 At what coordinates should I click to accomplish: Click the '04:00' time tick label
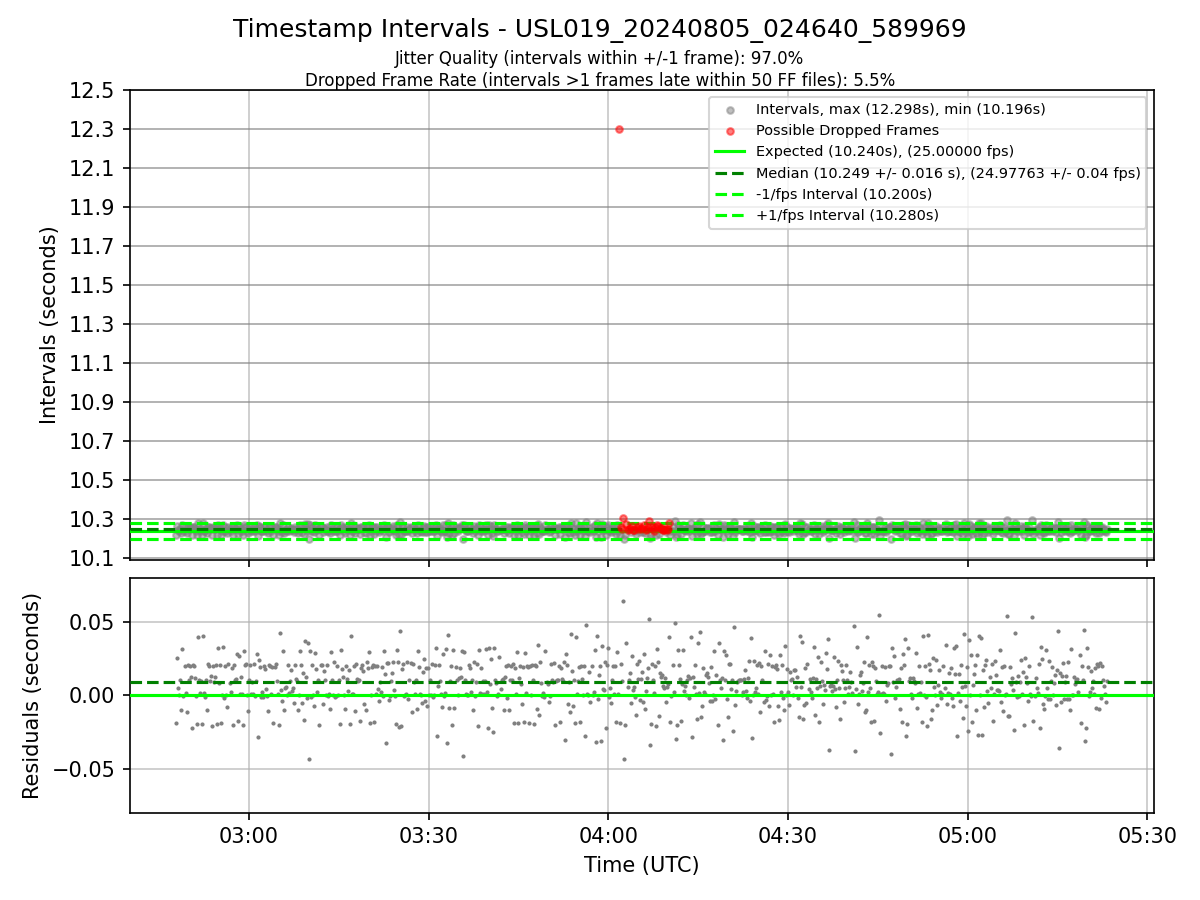coord(608,835)
